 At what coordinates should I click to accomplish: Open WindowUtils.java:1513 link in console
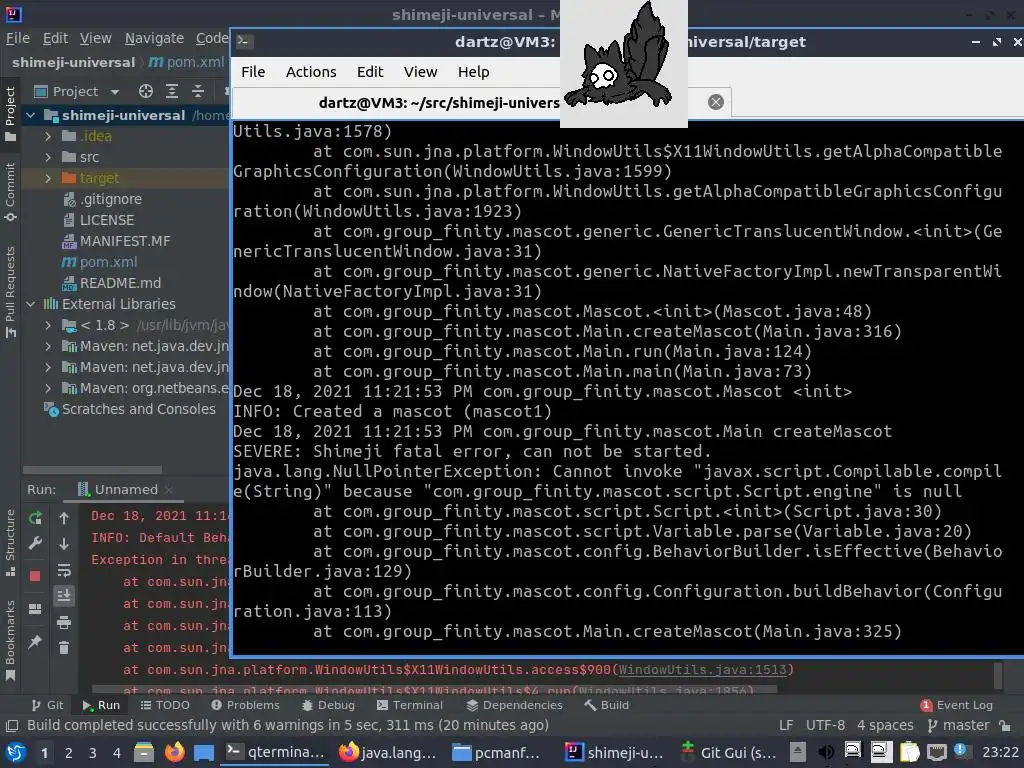coord(703,669)
